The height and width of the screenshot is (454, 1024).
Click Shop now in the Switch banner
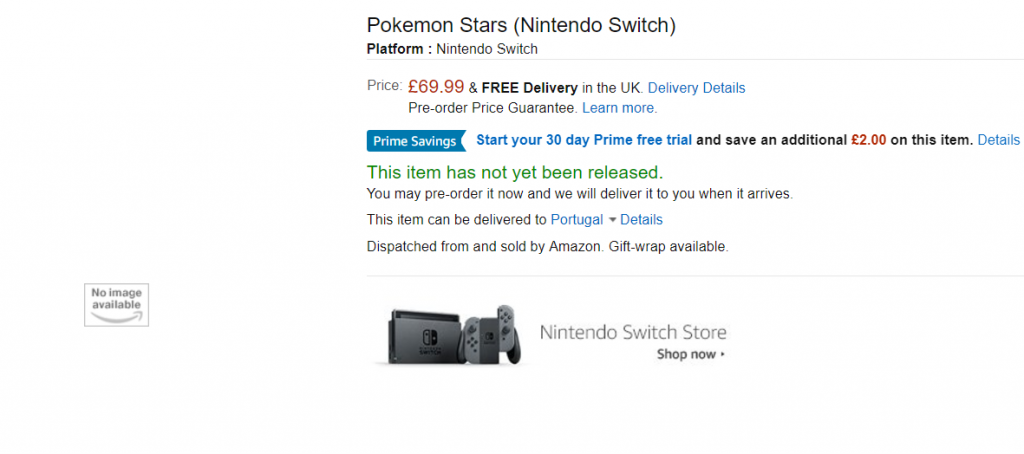tap(686, 355)
